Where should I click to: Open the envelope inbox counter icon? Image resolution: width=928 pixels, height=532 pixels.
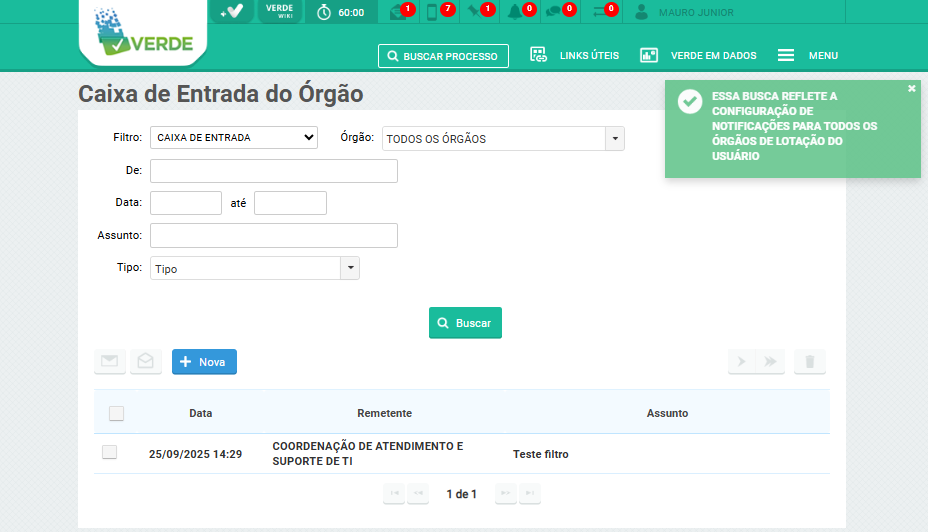coord(398,12)
